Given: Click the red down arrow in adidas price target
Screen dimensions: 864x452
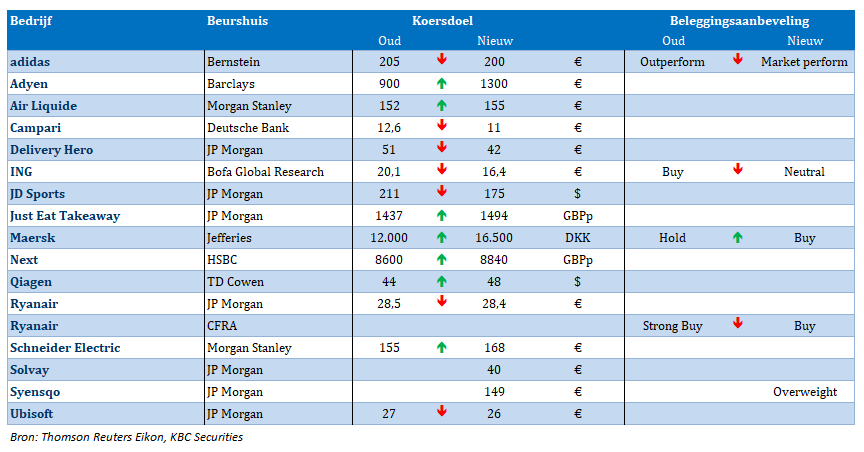Looking at the screenshot, I should coord(441,60).
